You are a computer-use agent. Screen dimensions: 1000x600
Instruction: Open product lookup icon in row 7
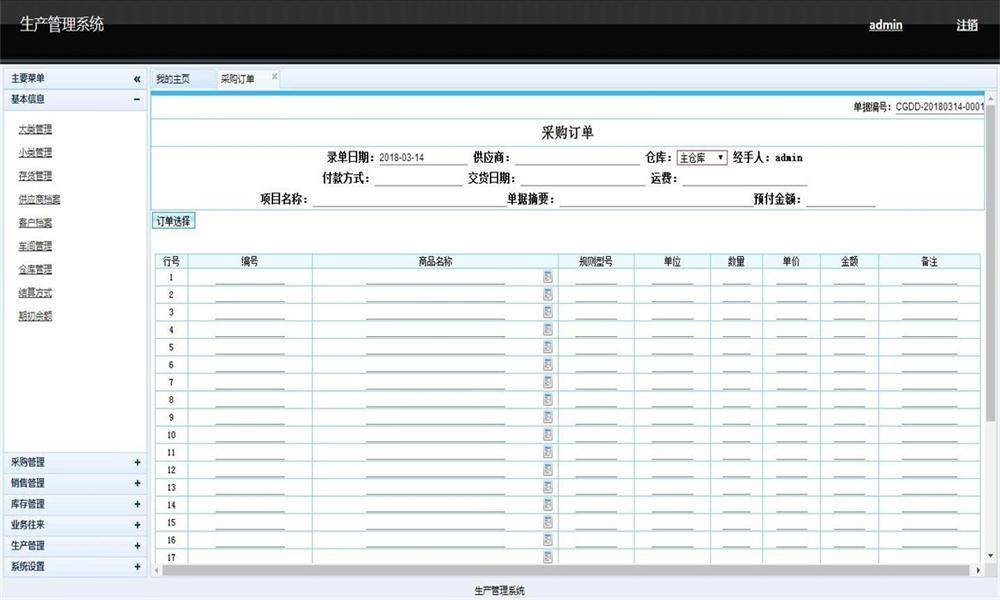tap(547, 382)
